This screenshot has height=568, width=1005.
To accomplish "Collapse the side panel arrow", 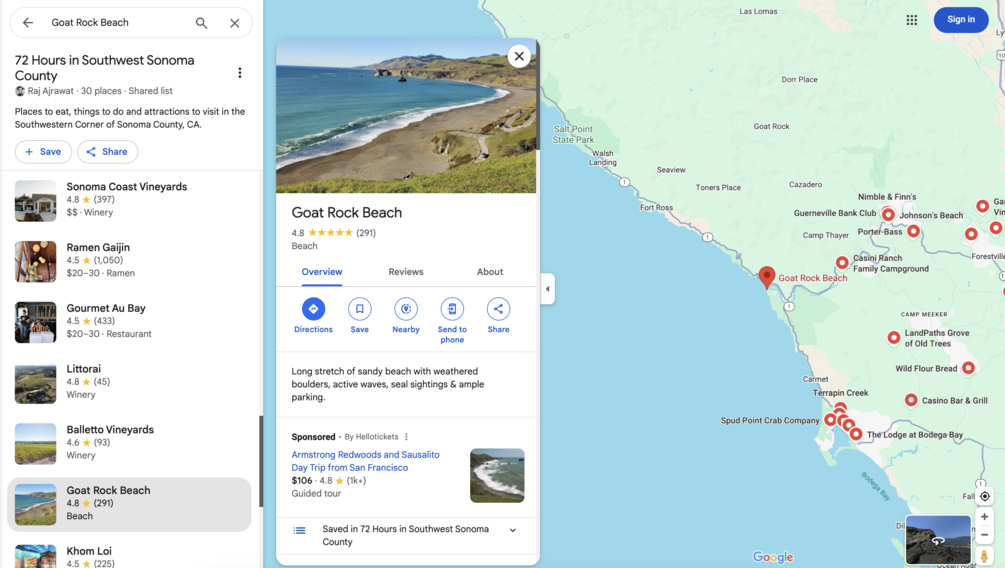I will tap(547, 289).
